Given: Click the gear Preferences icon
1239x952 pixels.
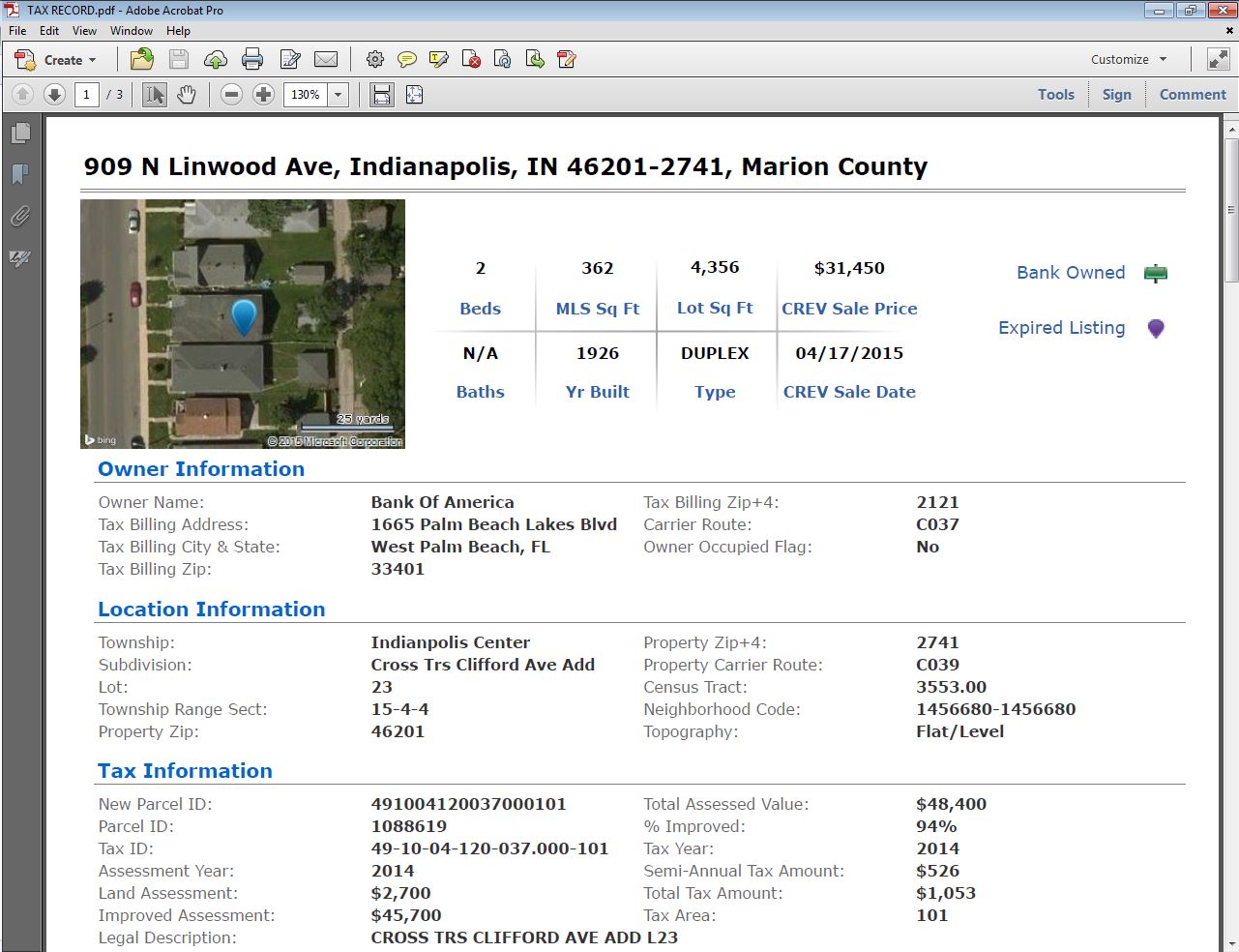Looking at the screenshot, I should (375, 60).
